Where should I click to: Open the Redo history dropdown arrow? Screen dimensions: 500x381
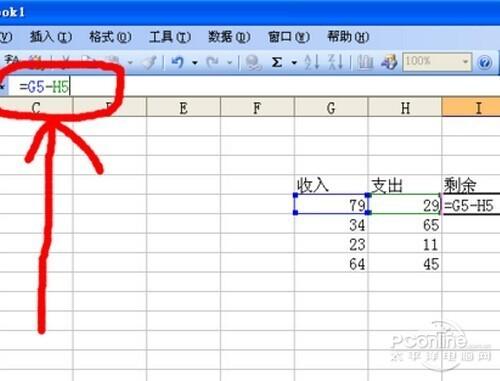coord(229,63)
